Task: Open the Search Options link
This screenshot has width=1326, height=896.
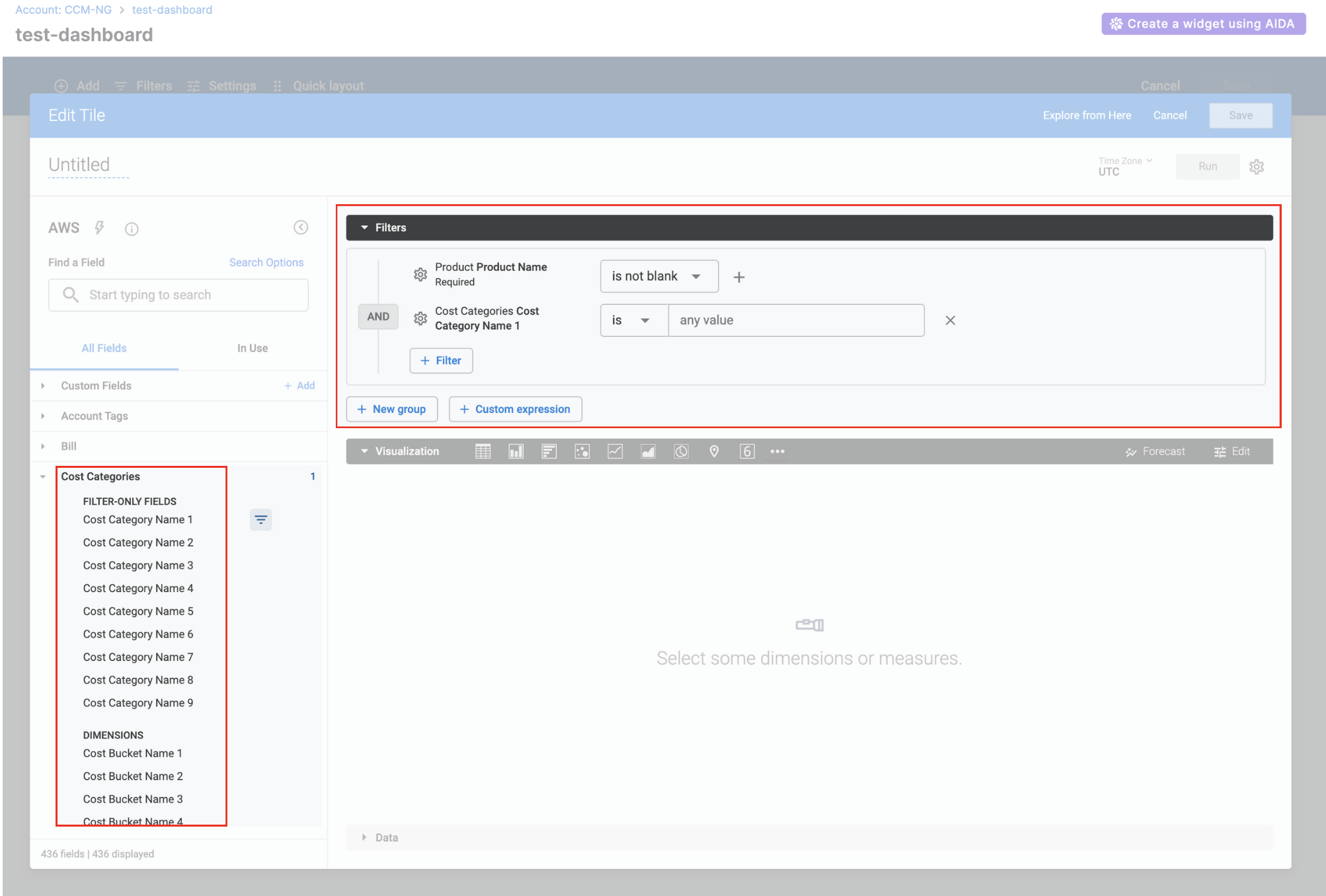Action: pyautogui.click(x=266, y=262)
